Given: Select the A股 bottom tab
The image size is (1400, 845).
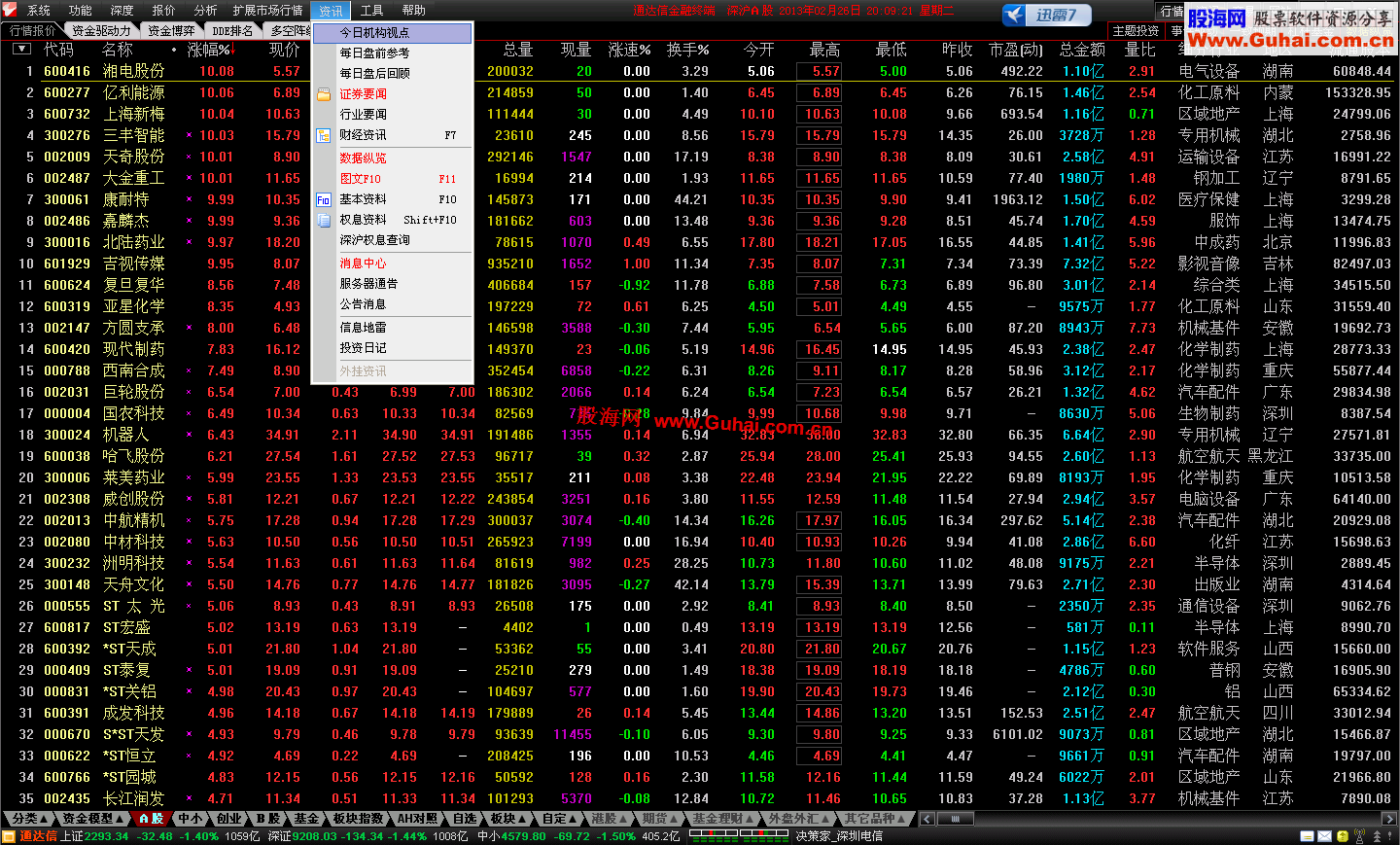Looking at the screenshot, I should [151, 819].
